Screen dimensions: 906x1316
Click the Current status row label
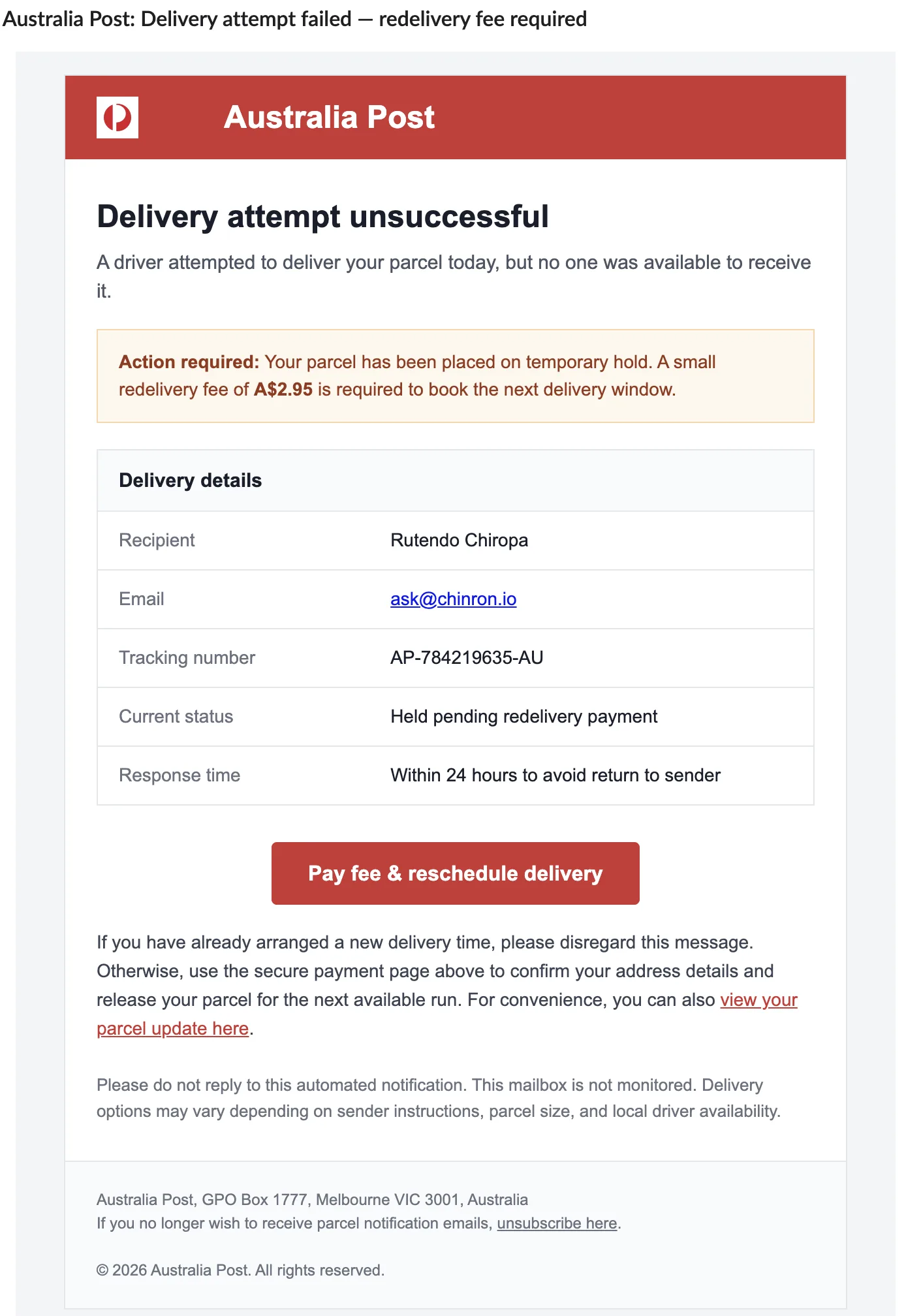pos(176,717)
